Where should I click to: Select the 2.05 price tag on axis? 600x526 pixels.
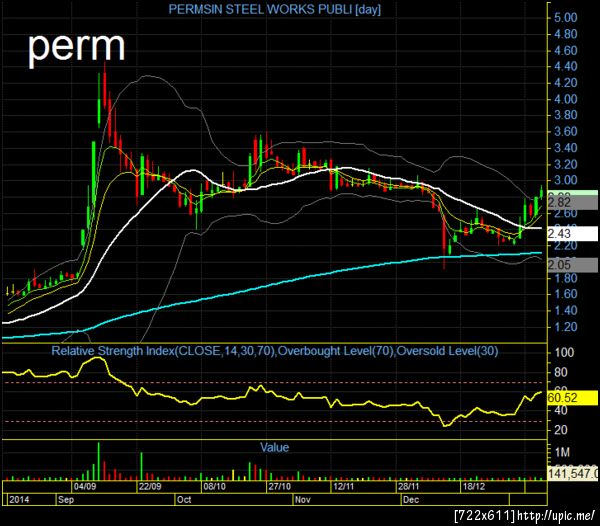click(x=572, y=265)
